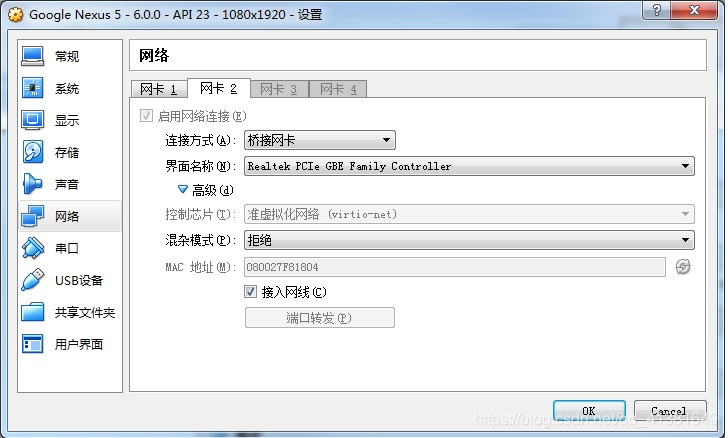Click the 连接方式(A) label
728x438 pixels.
point(201,140)
